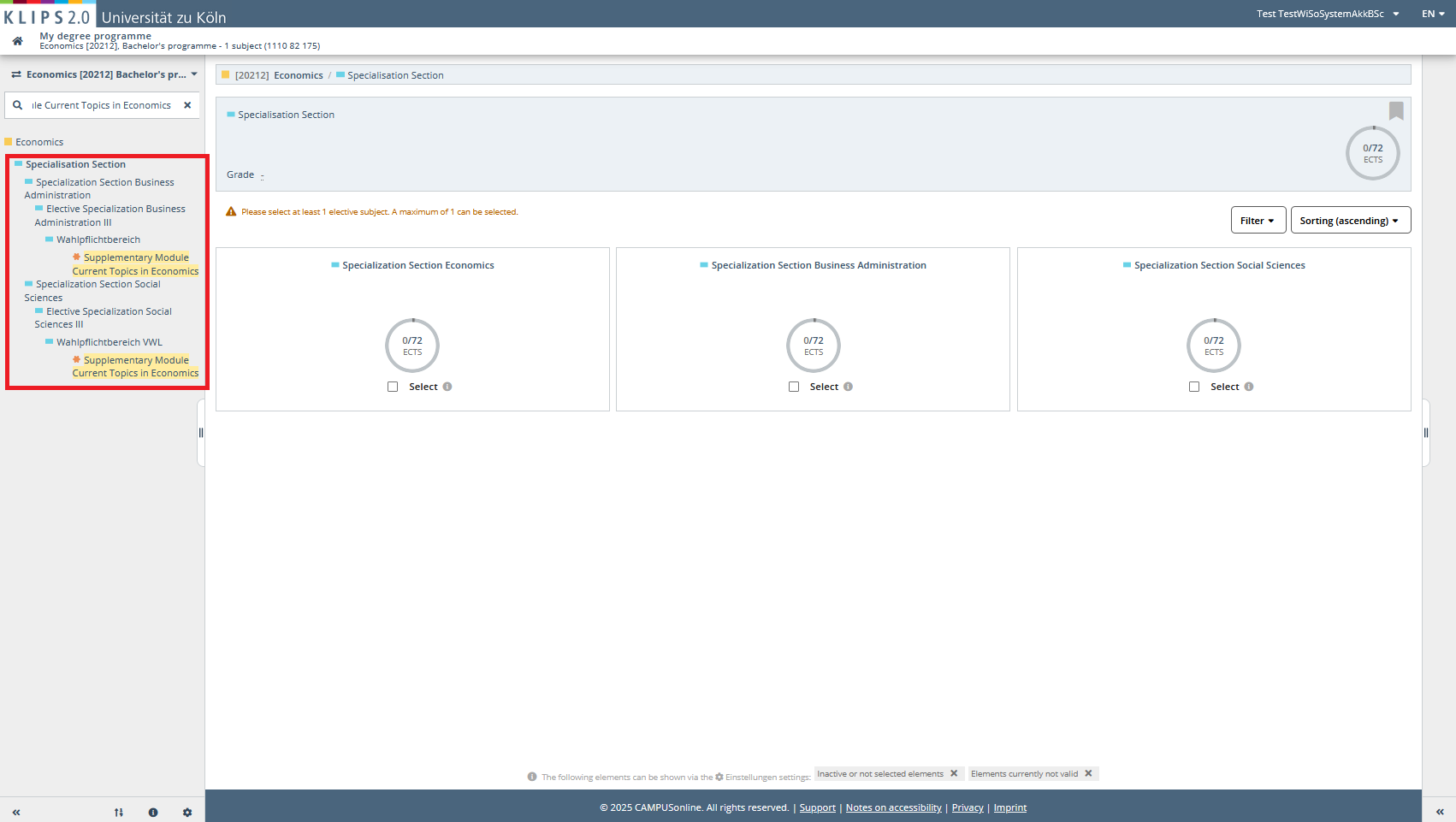Click the info icon next to the Economics Select
This screenshot has height=822, width=1456.
point(447,387)
